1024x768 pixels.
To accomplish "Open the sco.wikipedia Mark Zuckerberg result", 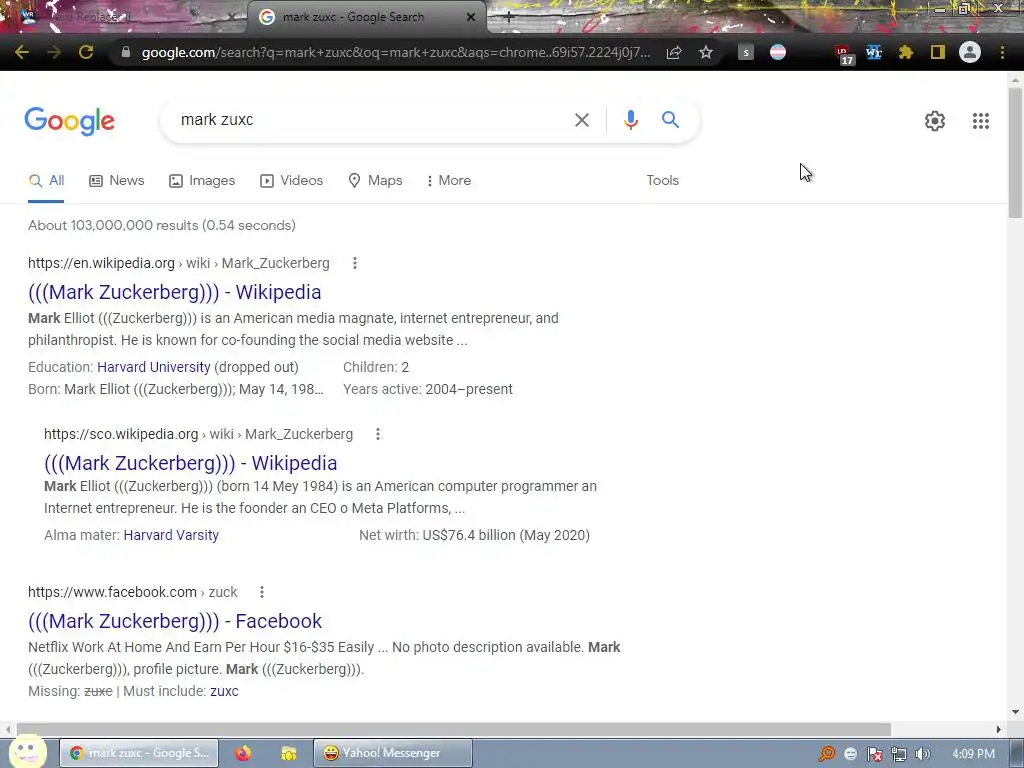I will point(191,463).
